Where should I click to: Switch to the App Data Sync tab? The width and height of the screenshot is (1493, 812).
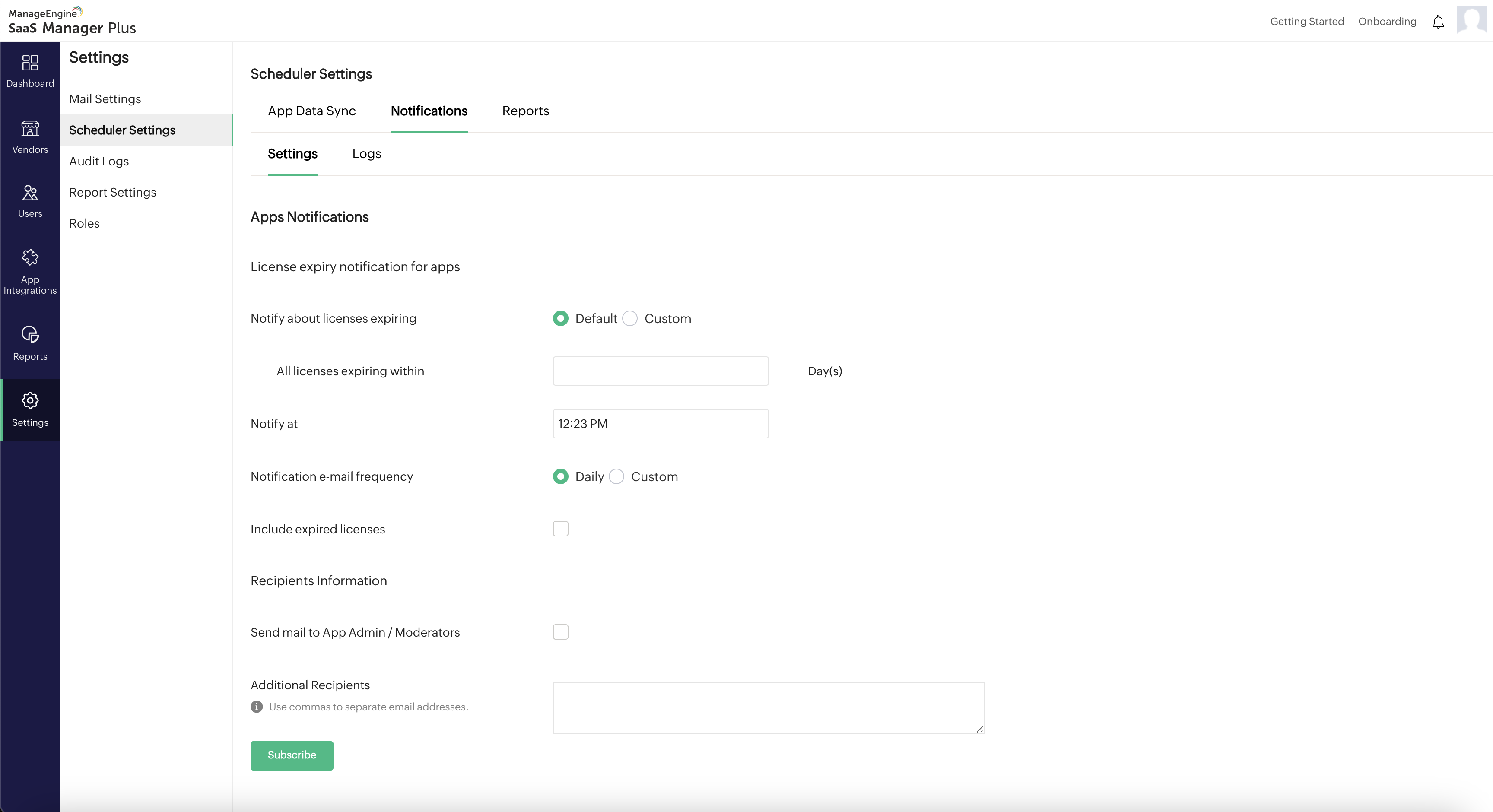312,111
